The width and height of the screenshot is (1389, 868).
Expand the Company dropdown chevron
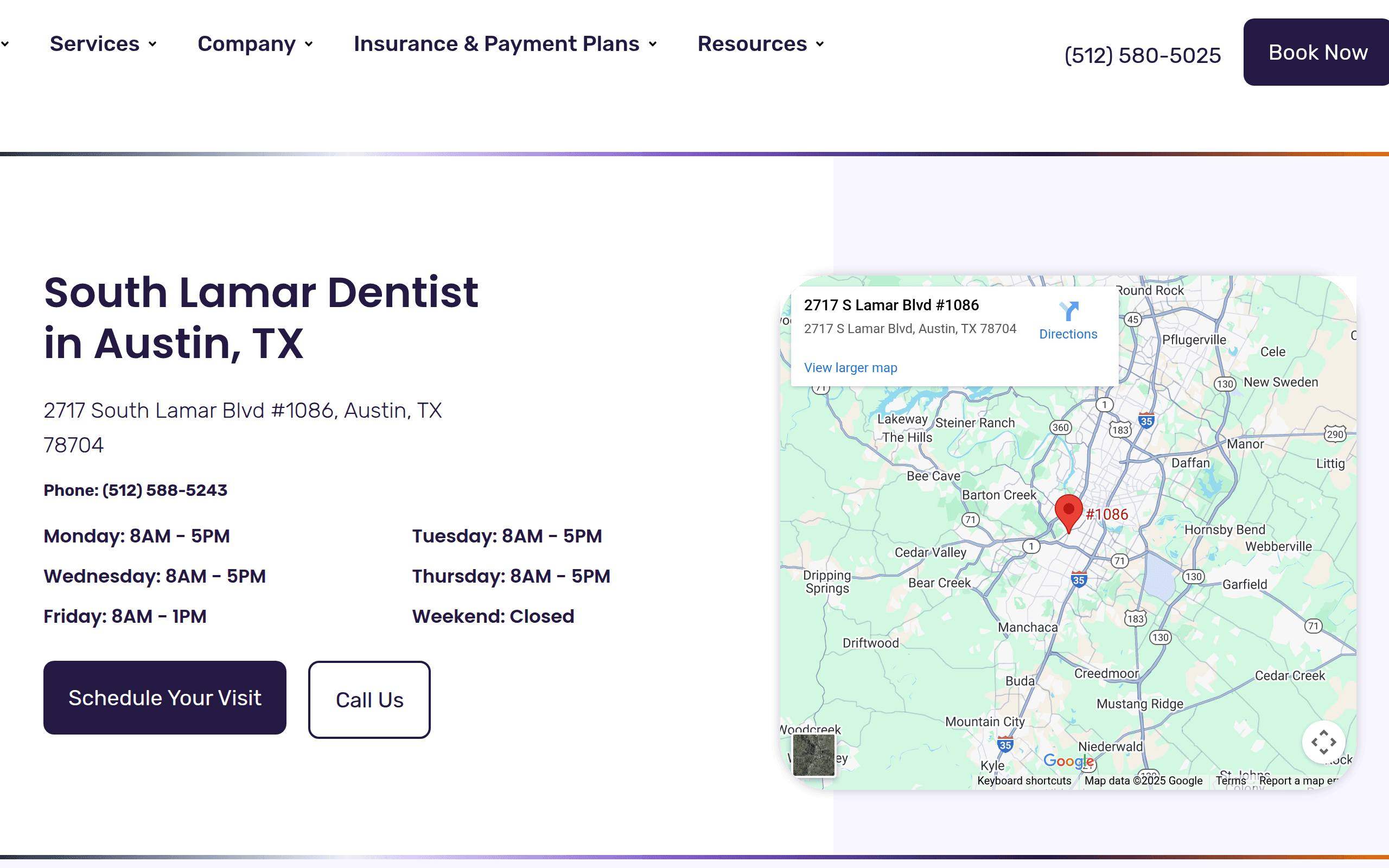pos(309,43)
